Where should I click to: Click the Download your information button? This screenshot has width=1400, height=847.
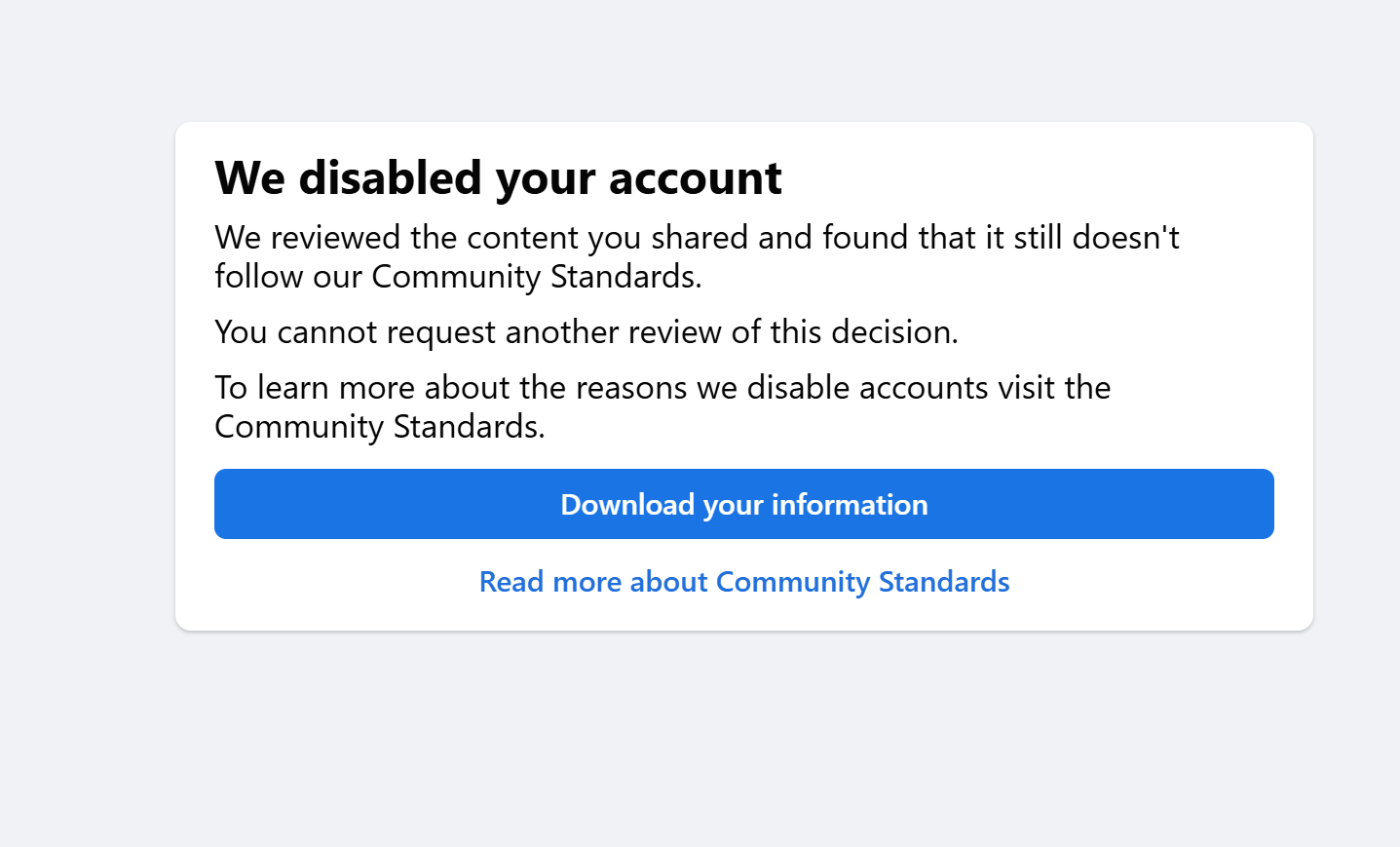pyautogui.click(x=743, y=504)
